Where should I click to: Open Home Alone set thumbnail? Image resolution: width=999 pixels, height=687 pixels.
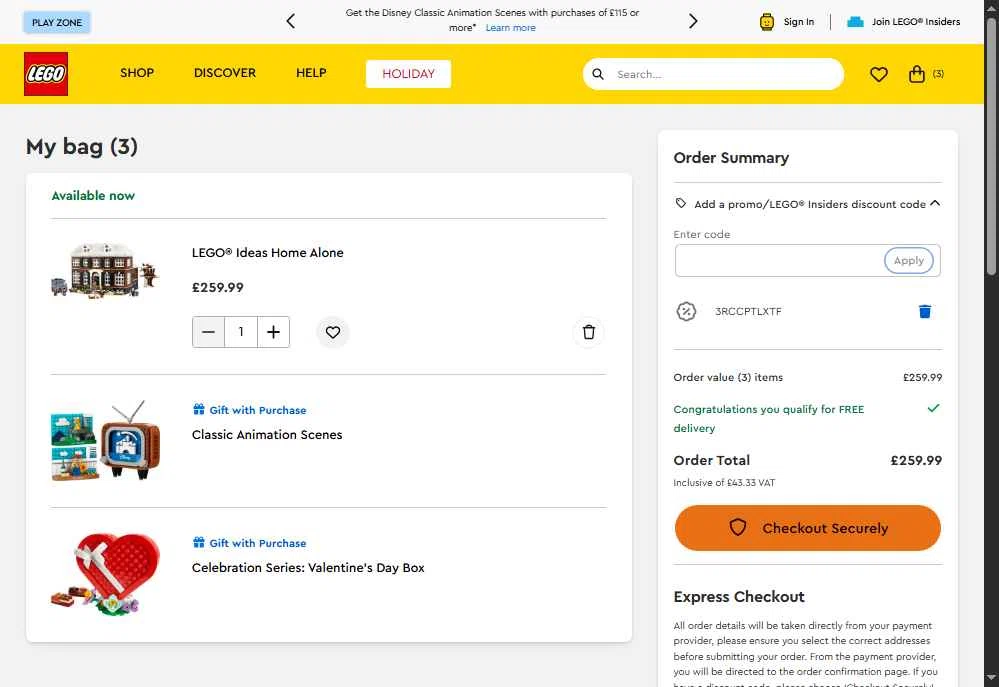point(105,270)
